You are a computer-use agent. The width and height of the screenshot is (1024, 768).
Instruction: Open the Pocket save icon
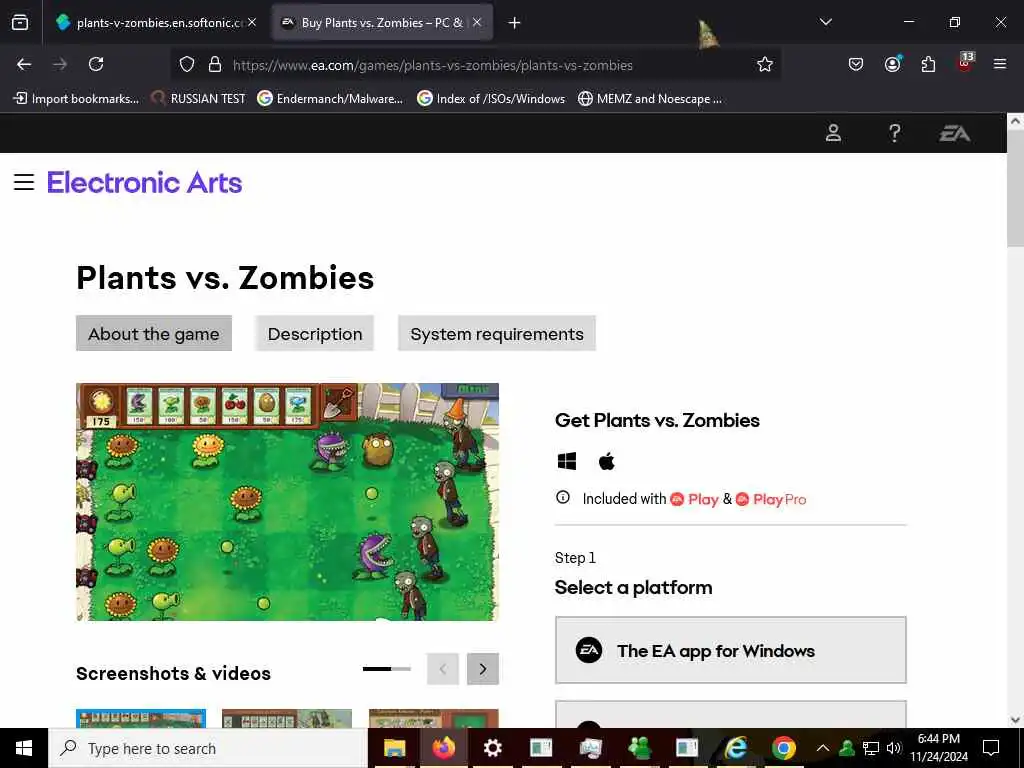pos(856,64)
